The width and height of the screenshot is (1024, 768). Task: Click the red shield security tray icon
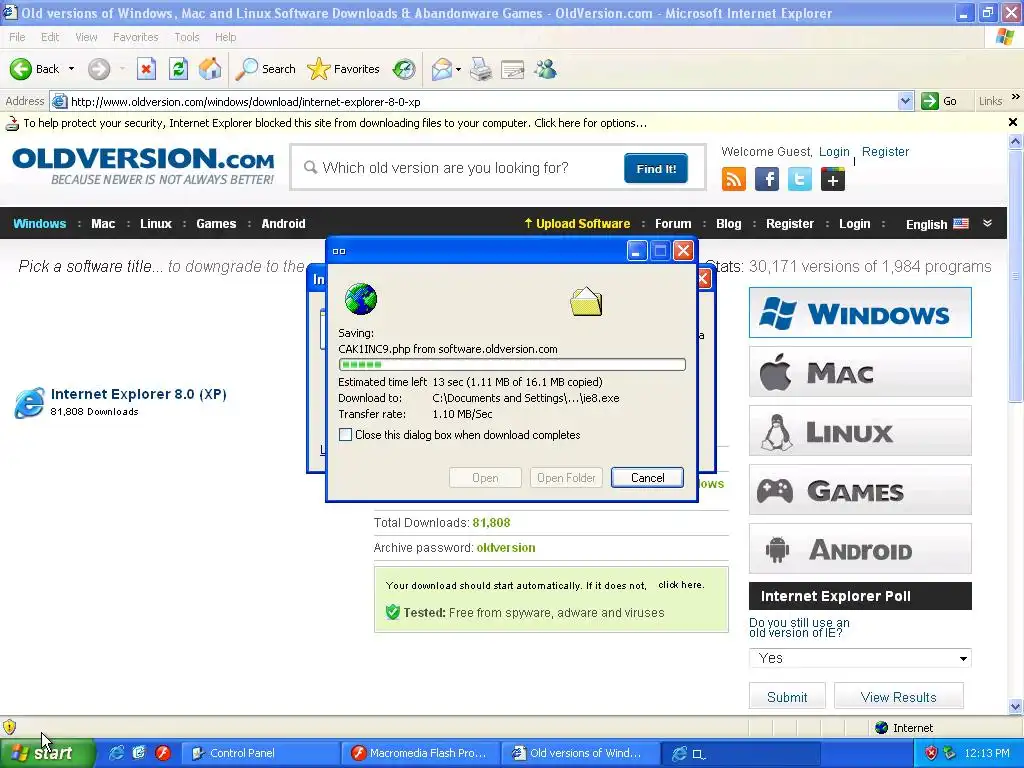[x=931, y=753]
